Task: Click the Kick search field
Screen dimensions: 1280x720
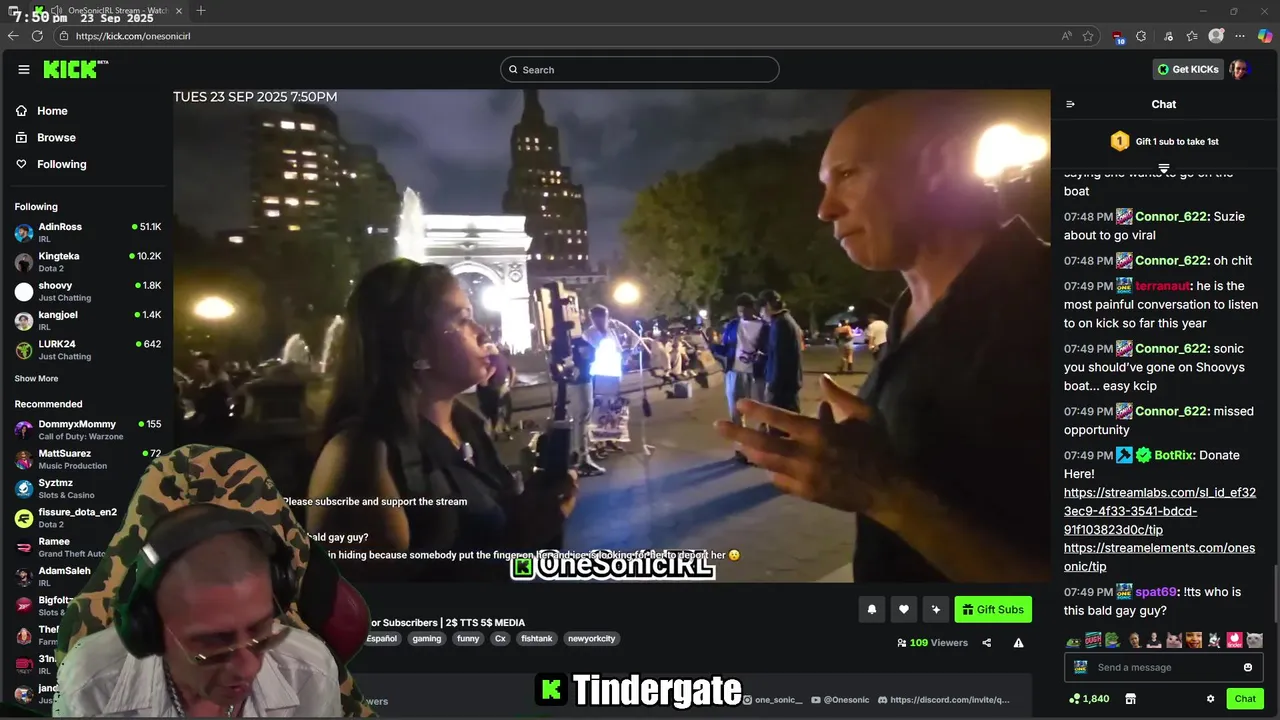Action: (x=640, y=69)
